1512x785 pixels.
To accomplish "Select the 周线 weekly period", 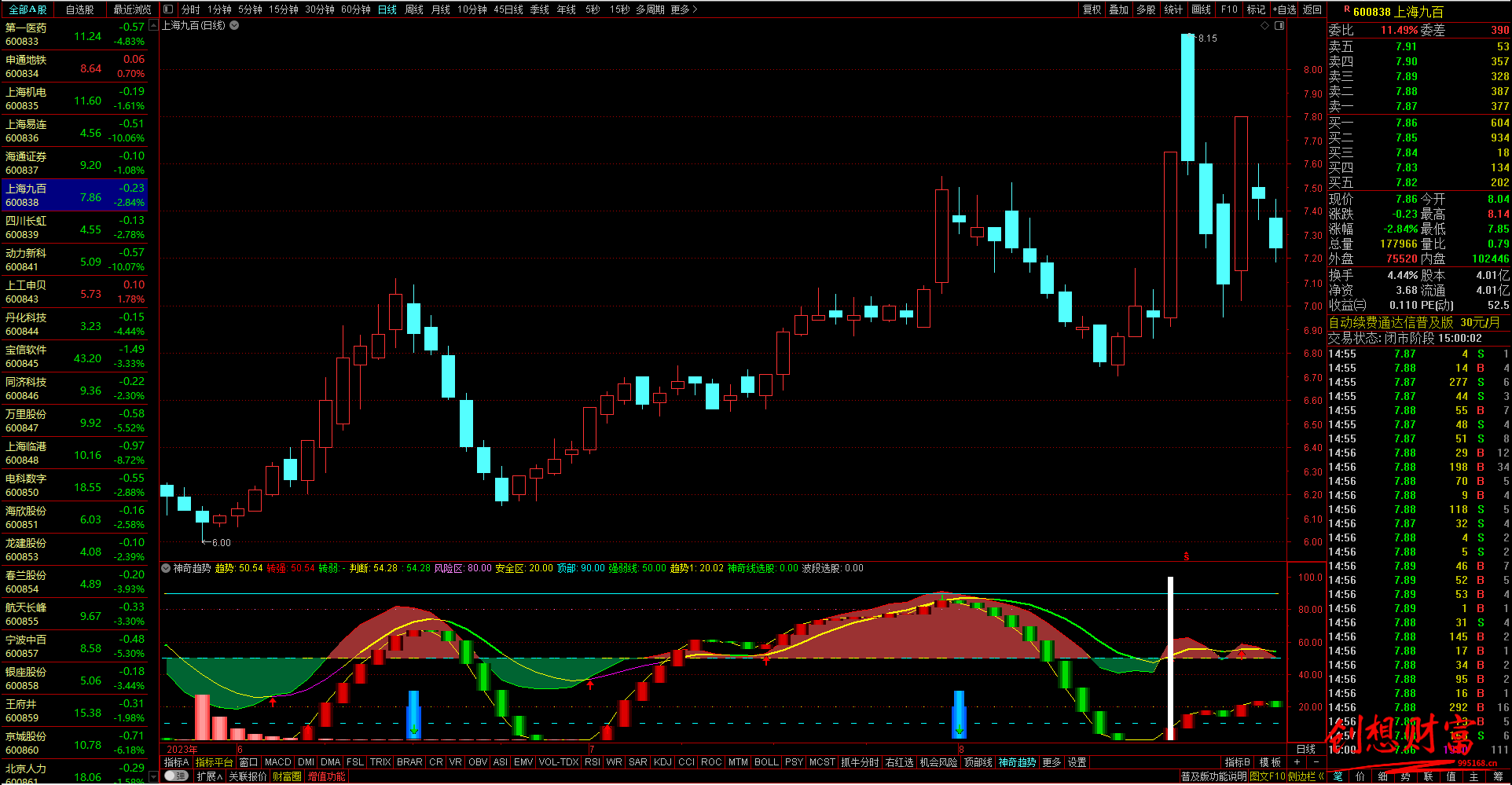I will [414, 9].
